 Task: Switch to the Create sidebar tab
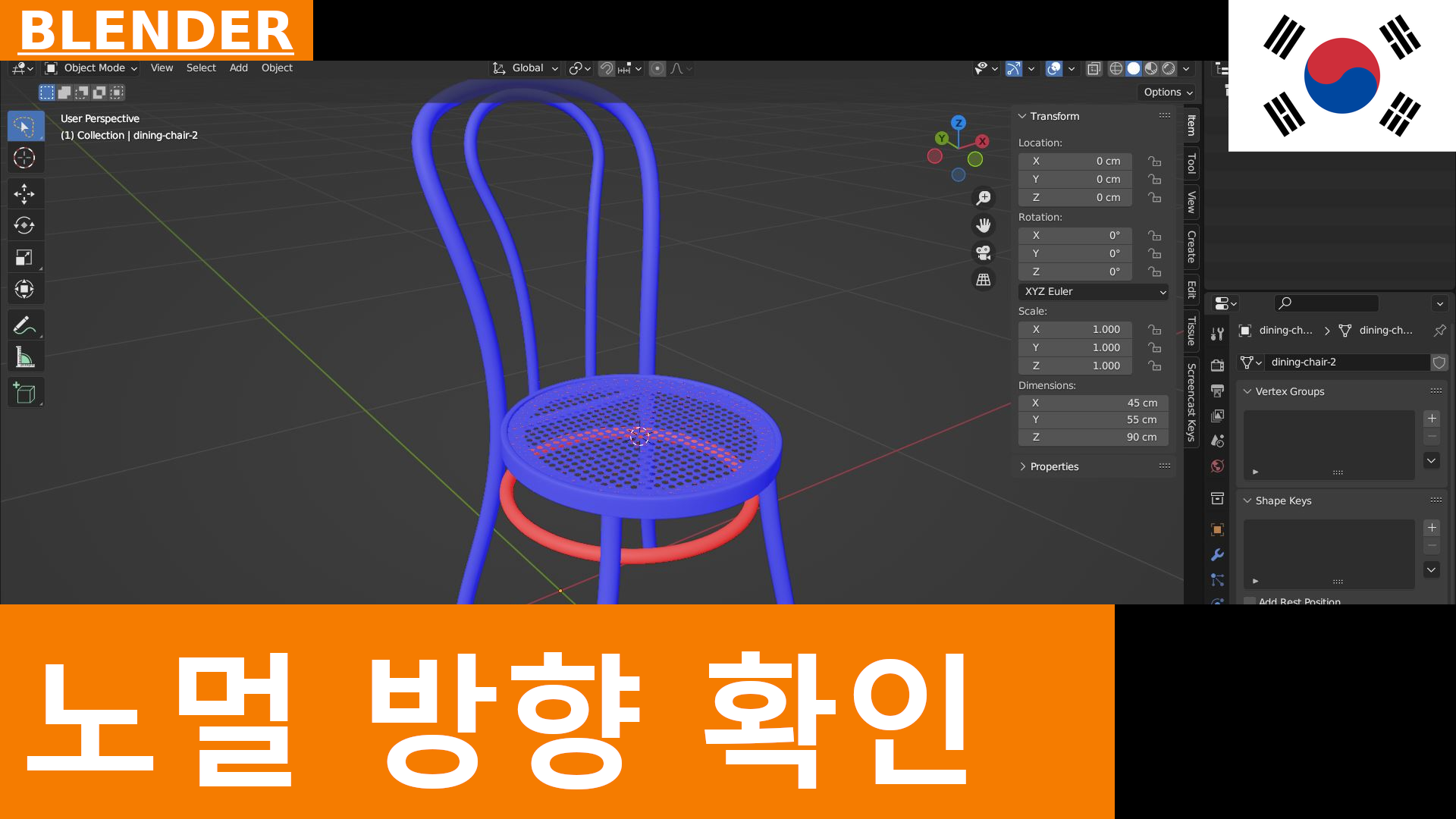1191,246
